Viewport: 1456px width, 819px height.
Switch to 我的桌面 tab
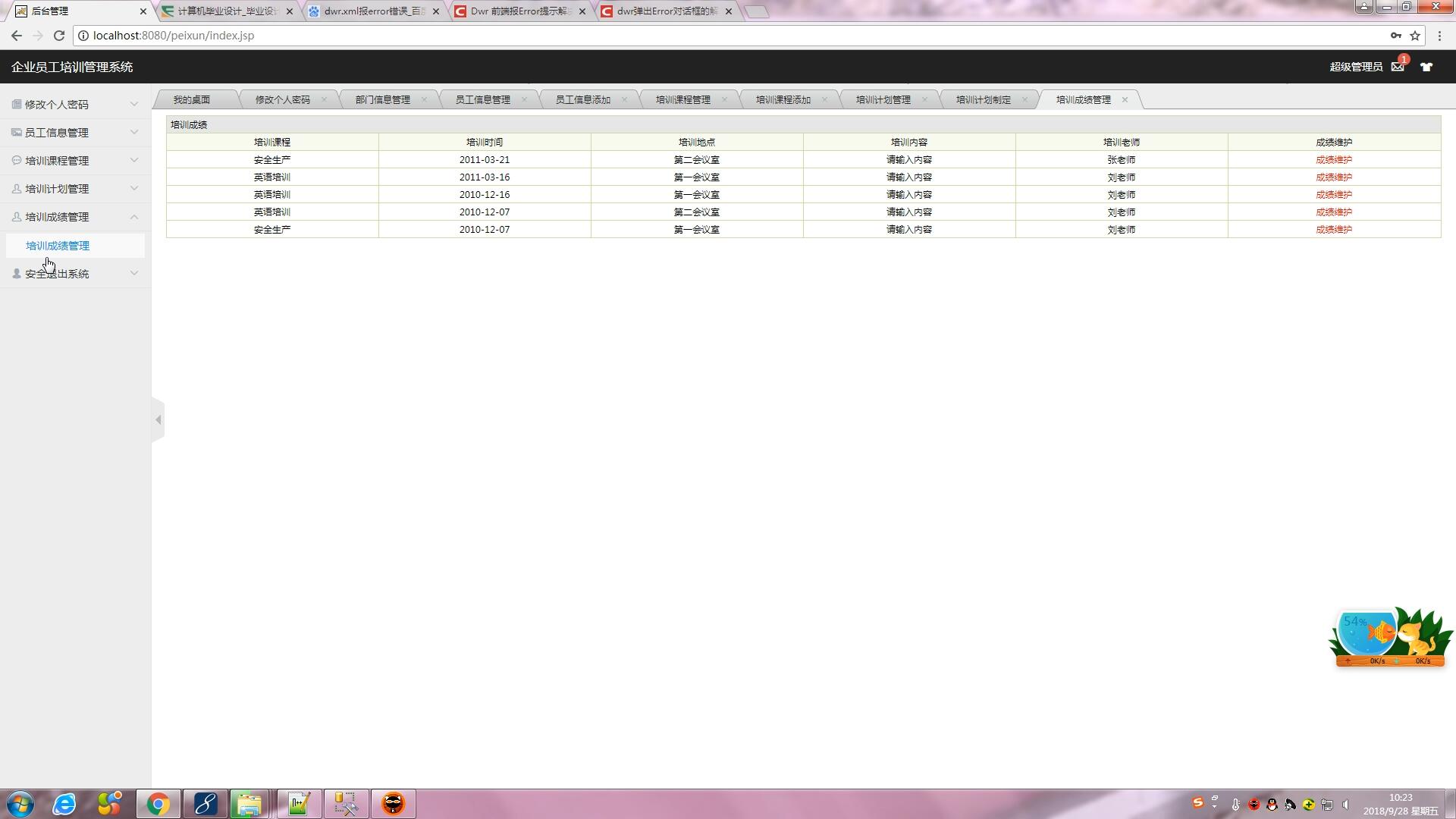click(192, 99)
